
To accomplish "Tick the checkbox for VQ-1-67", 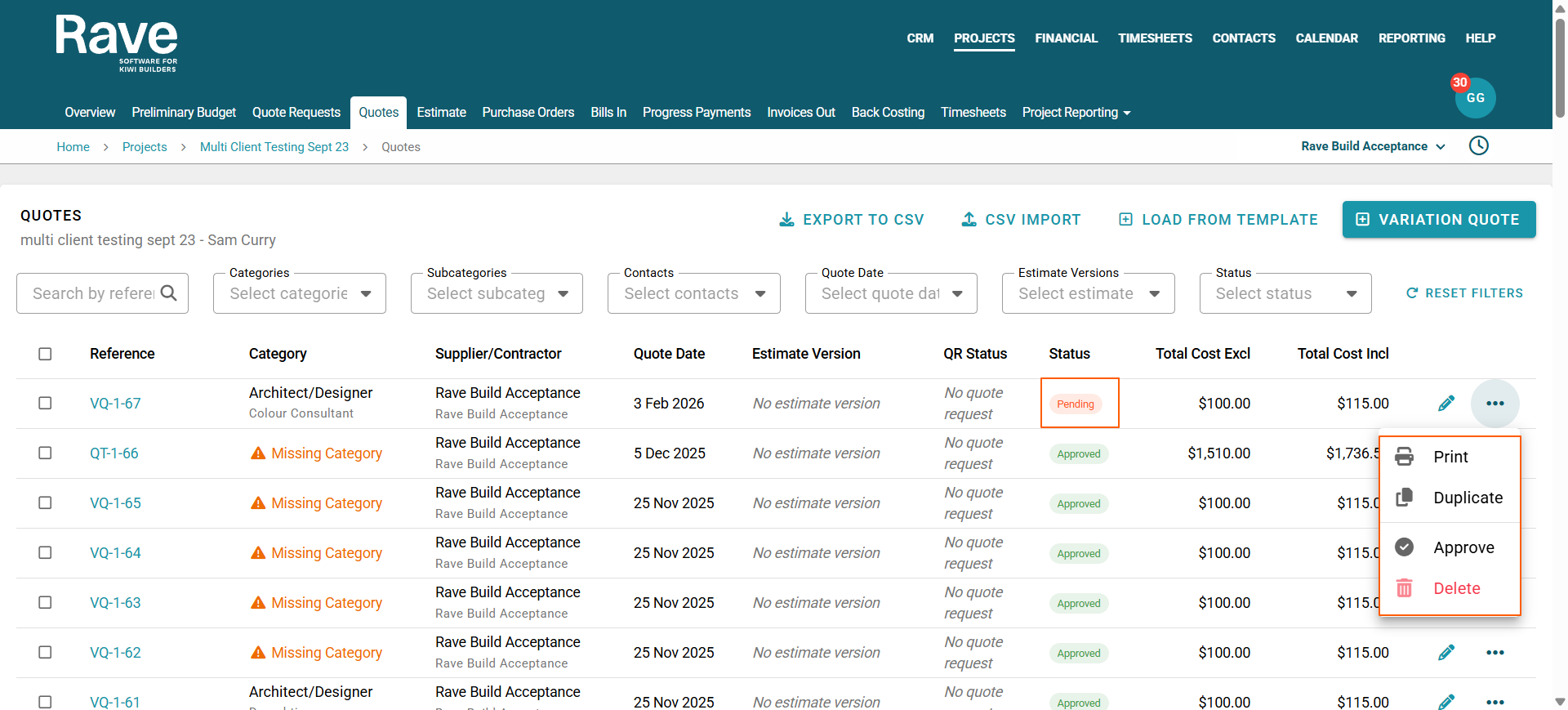I will click(45, 404).
